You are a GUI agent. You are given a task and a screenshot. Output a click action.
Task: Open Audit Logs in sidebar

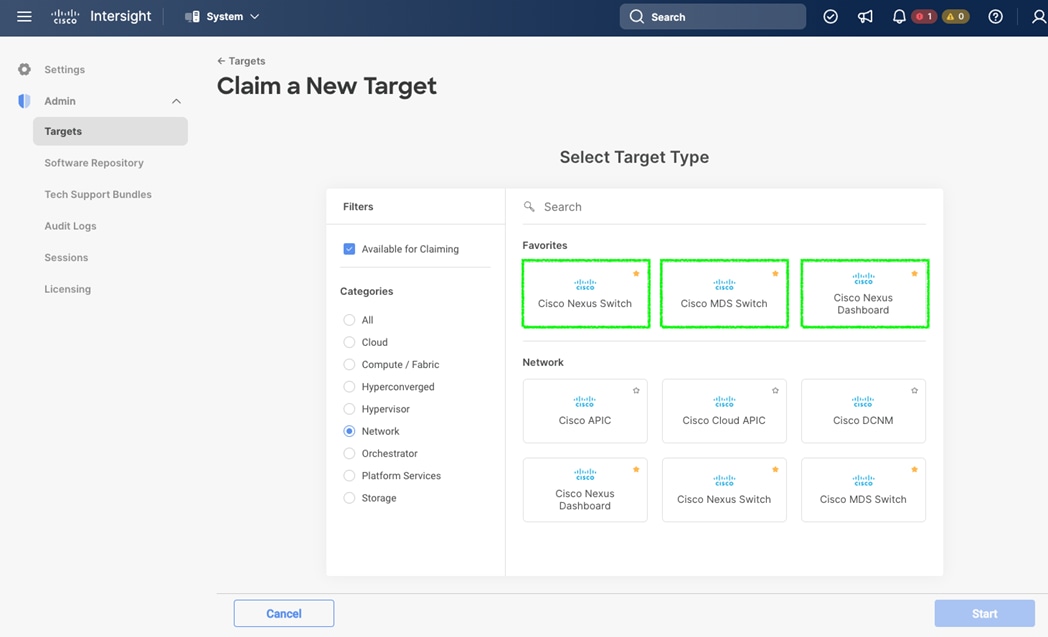pos(70,226)
